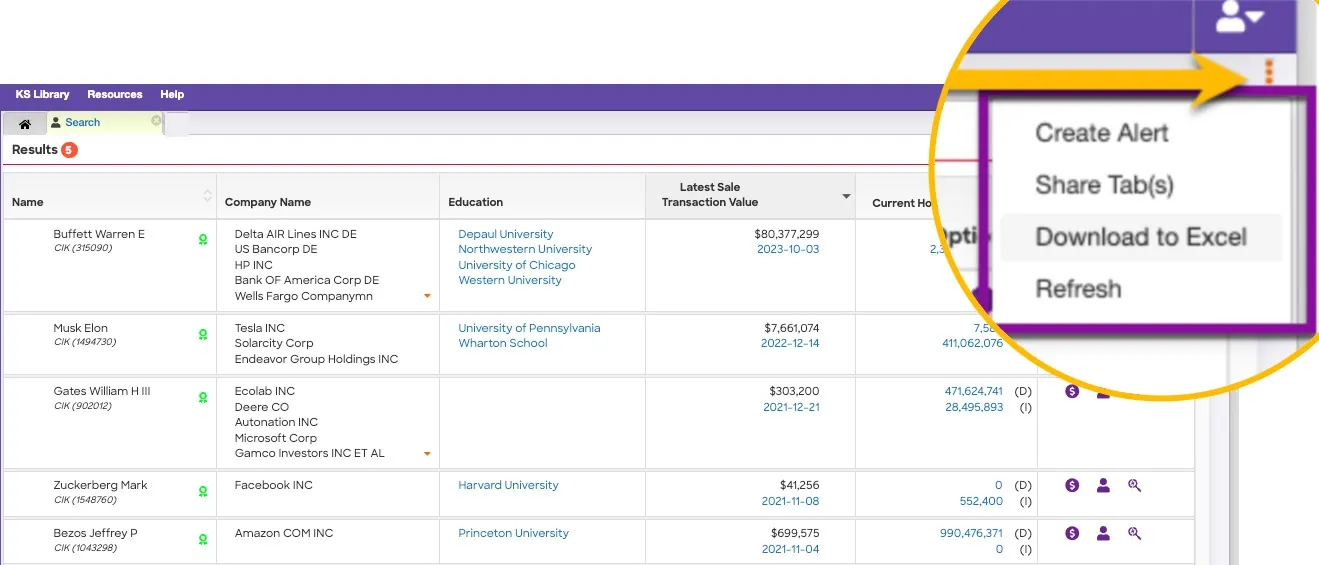Viewport: 1319px width, 565px height.
Task: Open the 2022-12-14 transaction date link
Action: click(790, 343)
